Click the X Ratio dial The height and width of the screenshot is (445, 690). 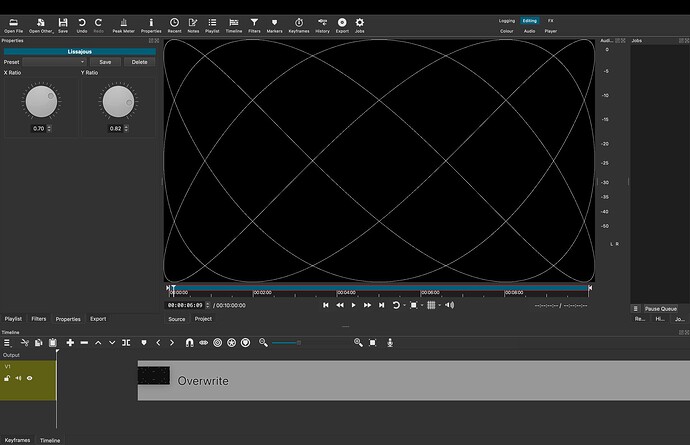(41, 101)
